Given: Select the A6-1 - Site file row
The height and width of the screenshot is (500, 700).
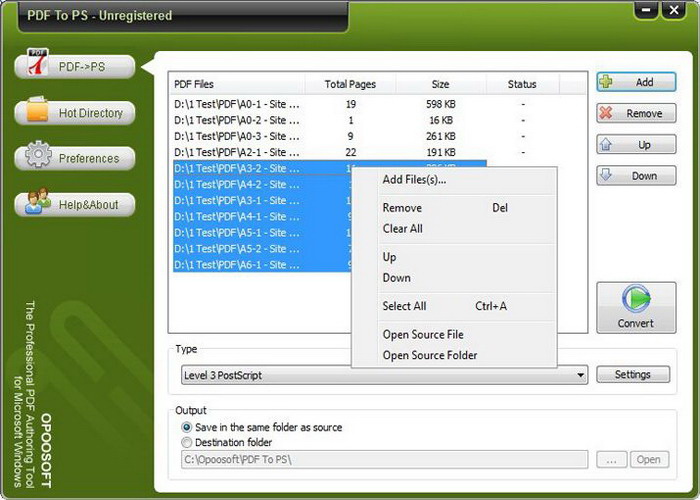Looking at the screenshot, I should (262, 265).
